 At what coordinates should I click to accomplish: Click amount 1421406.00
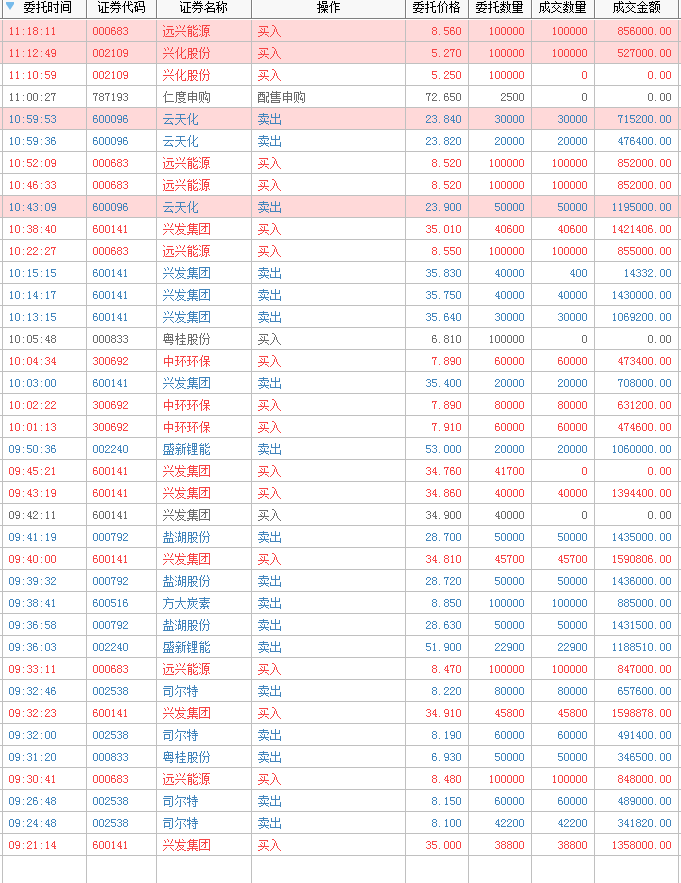[642, 229]
